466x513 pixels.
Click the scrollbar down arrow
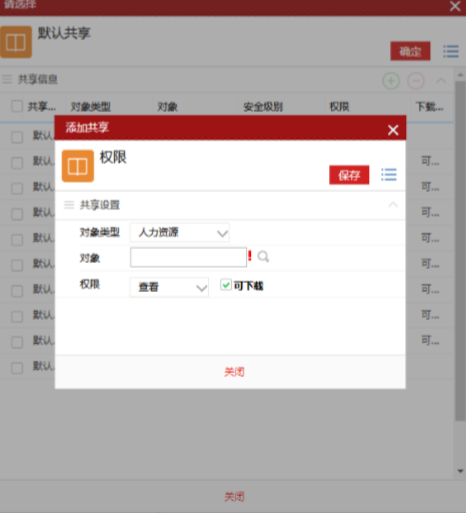coord(460,471)
